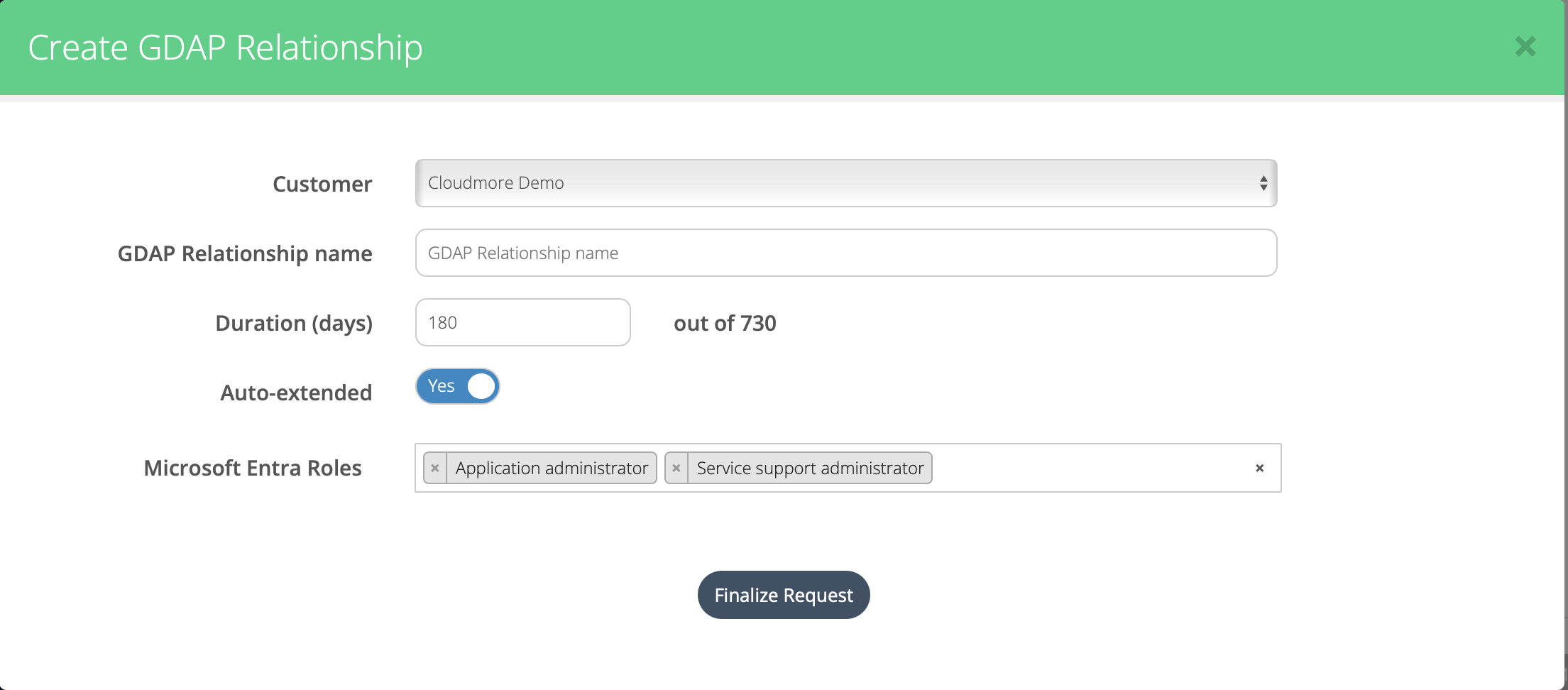The image size is (1568, 690).
Task: Click the out of 730 text
Action: [725, 323]
